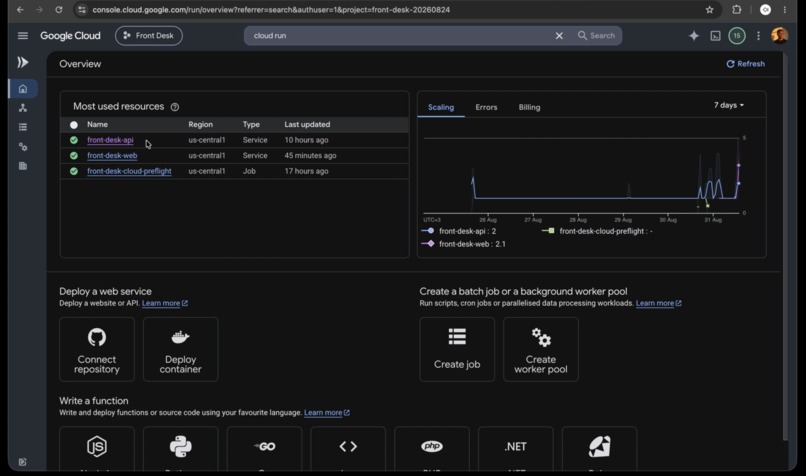
Task: Switch to the Billing tab
Action: pyautogui.click(x=529, y=107)
